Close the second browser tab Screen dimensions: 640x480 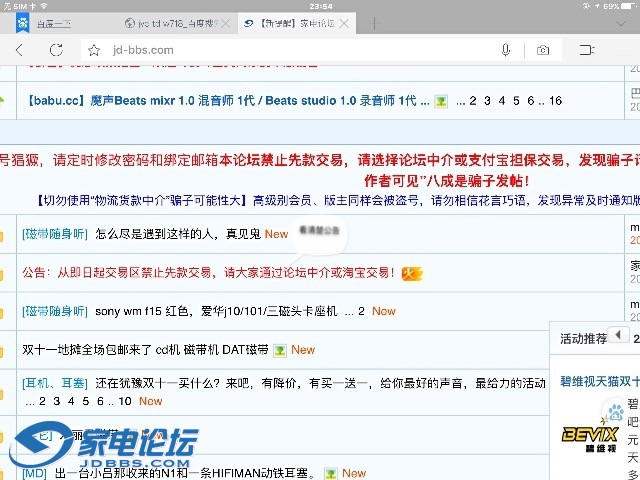coord(225,22)
